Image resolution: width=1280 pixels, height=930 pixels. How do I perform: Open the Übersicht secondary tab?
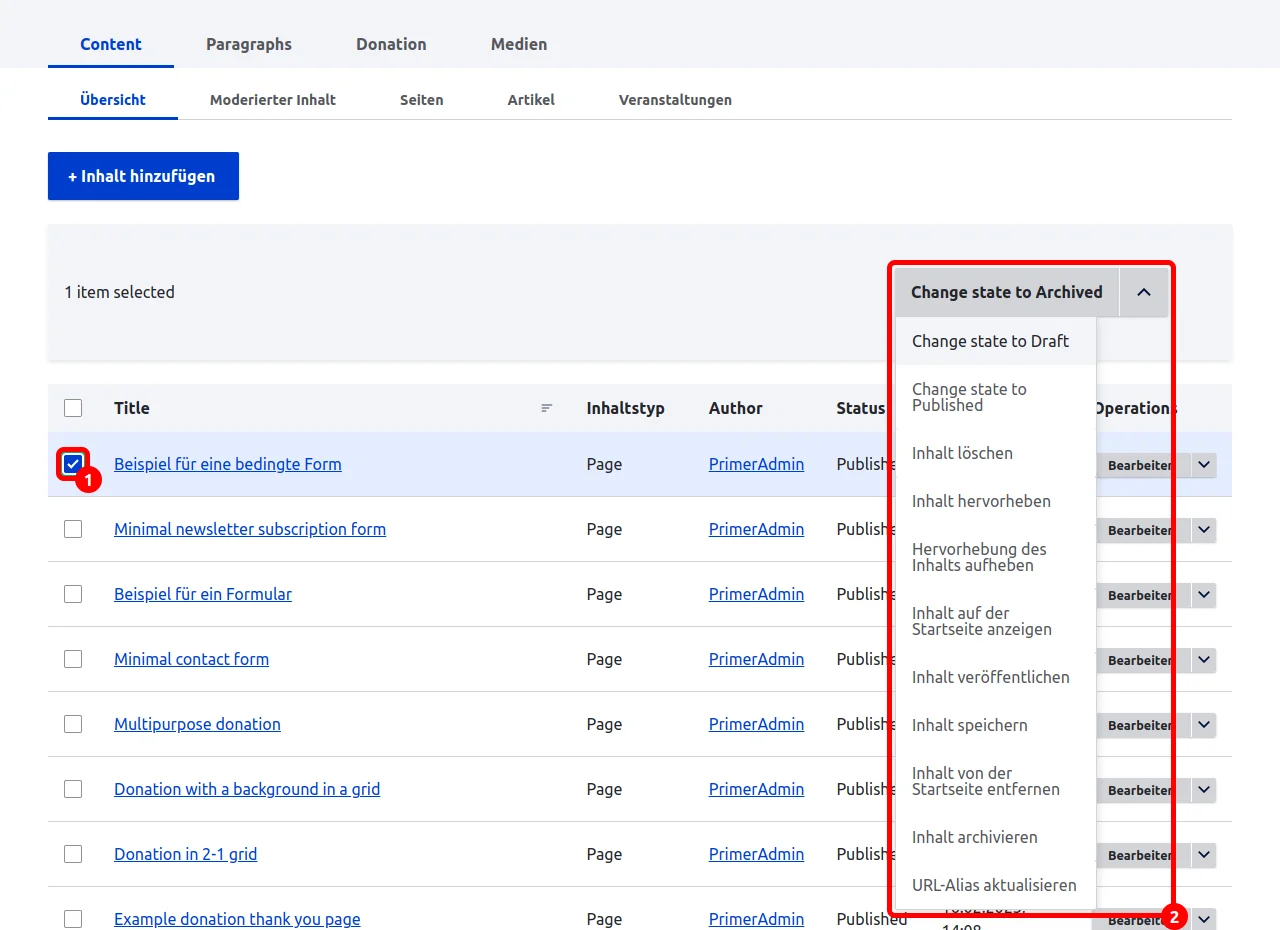coord(113,100)
